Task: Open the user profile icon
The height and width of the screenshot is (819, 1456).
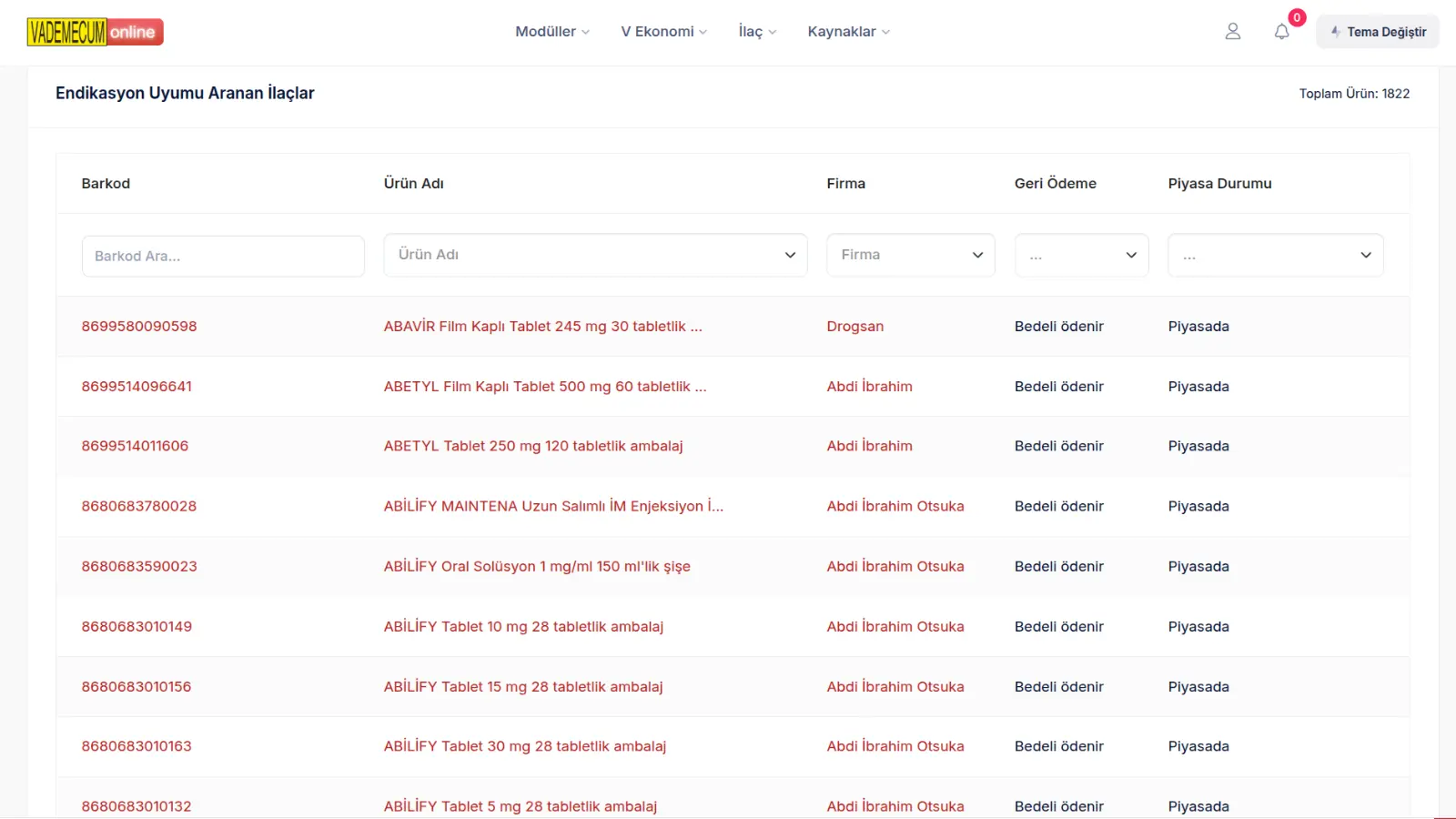Action: click(1233, 32)
